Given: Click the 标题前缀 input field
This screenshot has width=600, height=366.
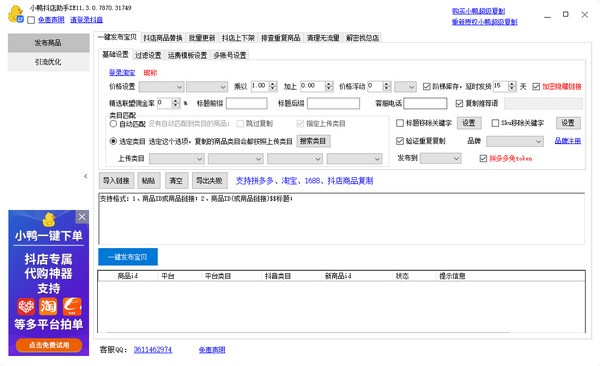Looking at the screenshot, I should coord(247,103).
